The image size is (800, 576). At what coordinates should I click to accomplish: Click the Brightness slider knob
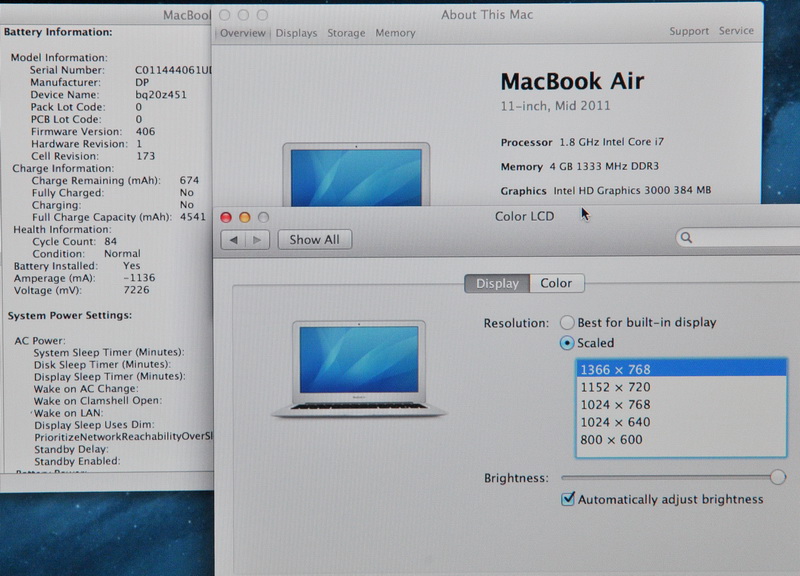point(778,477)
